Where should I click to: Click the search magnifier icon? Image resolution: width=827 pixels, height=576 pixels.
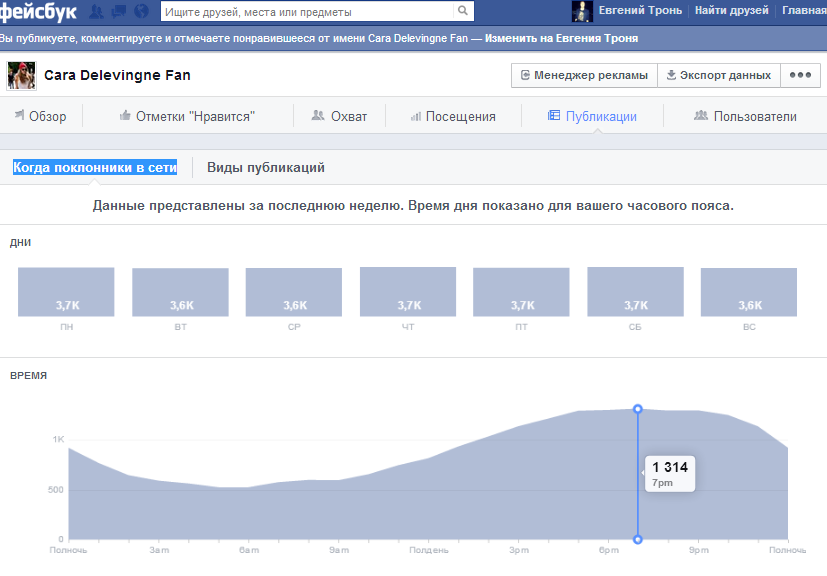(x=463, y=11)
